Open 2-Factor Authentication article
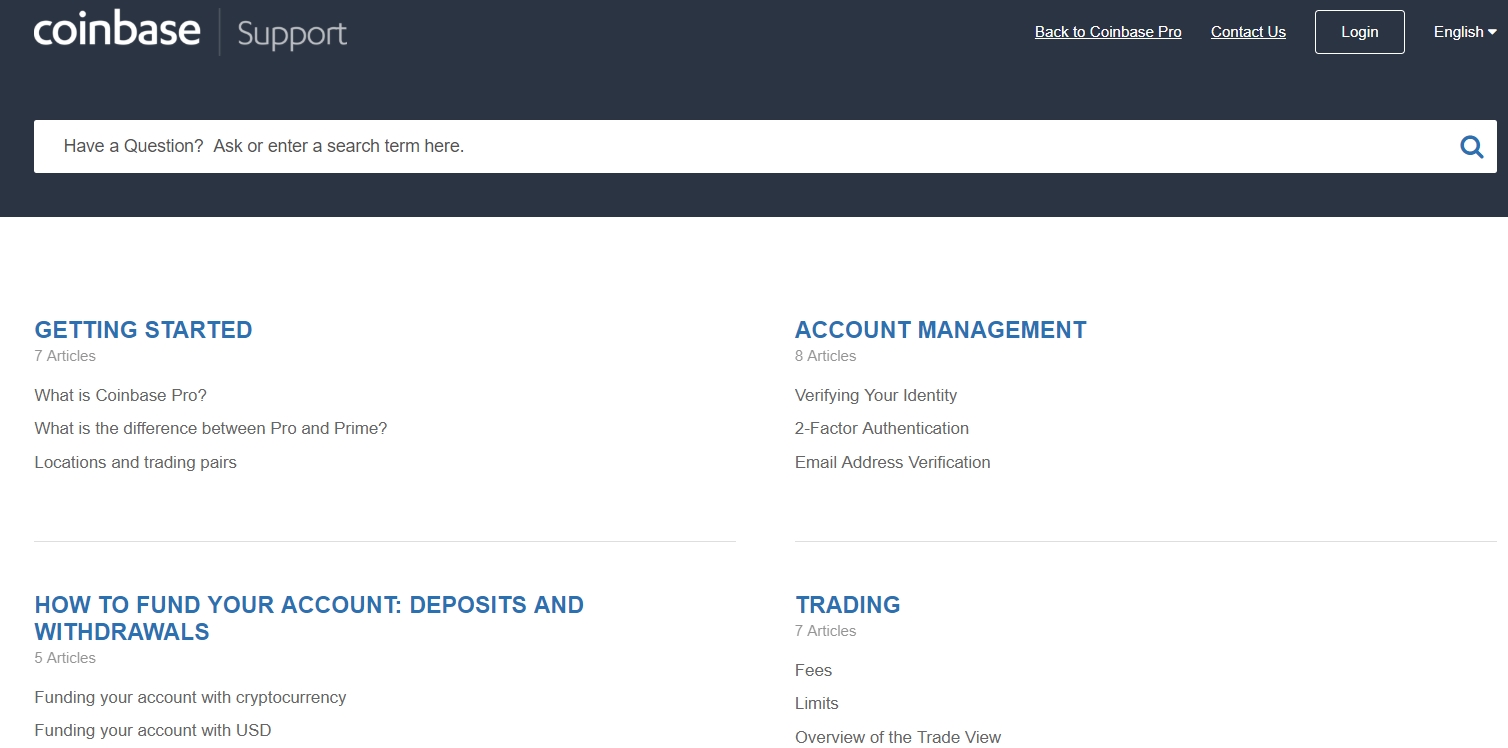Viewport: 1508px width, 748px height. click(882, 428)
